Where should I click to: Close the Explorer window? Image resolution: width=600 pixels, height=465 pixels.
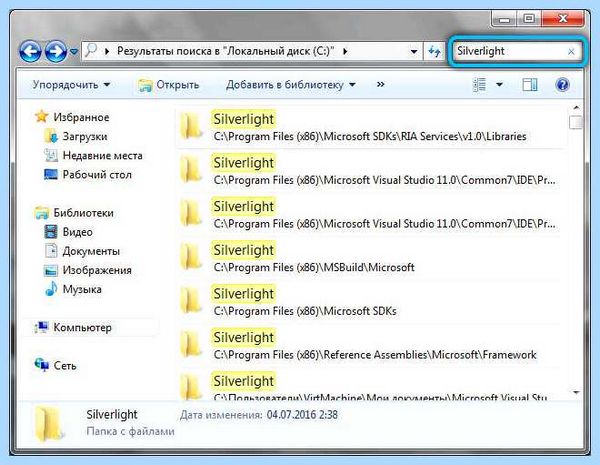click(x=563, y=18)
